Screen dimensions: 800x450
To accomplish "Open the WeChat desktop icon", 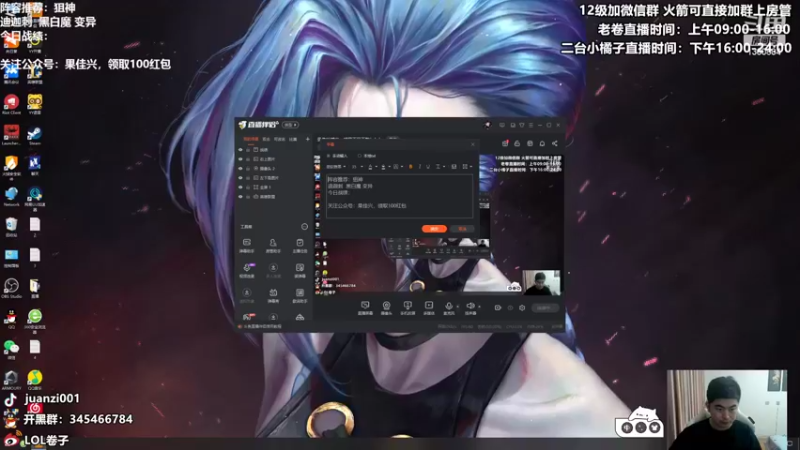I will click(x=11, y=347).
